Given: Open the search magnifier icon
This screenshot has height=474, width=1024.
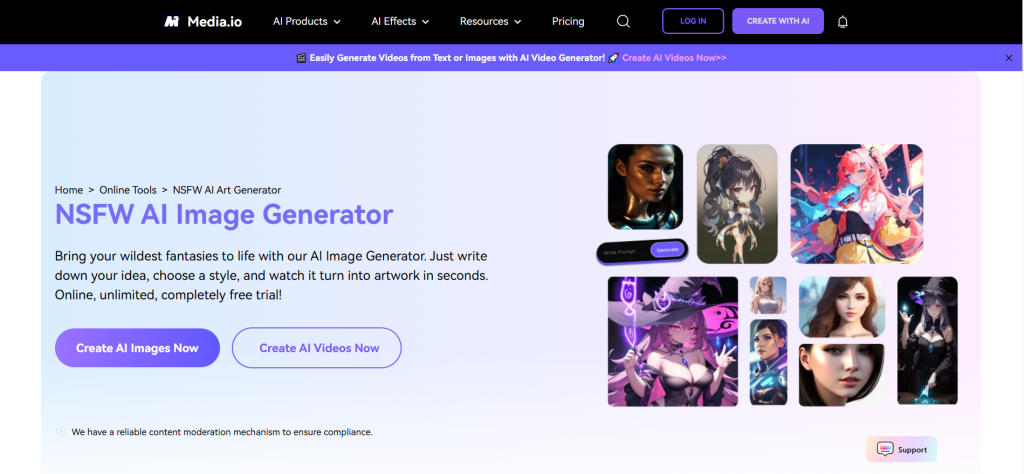Looking at the screenshot, I should [623, 22].
